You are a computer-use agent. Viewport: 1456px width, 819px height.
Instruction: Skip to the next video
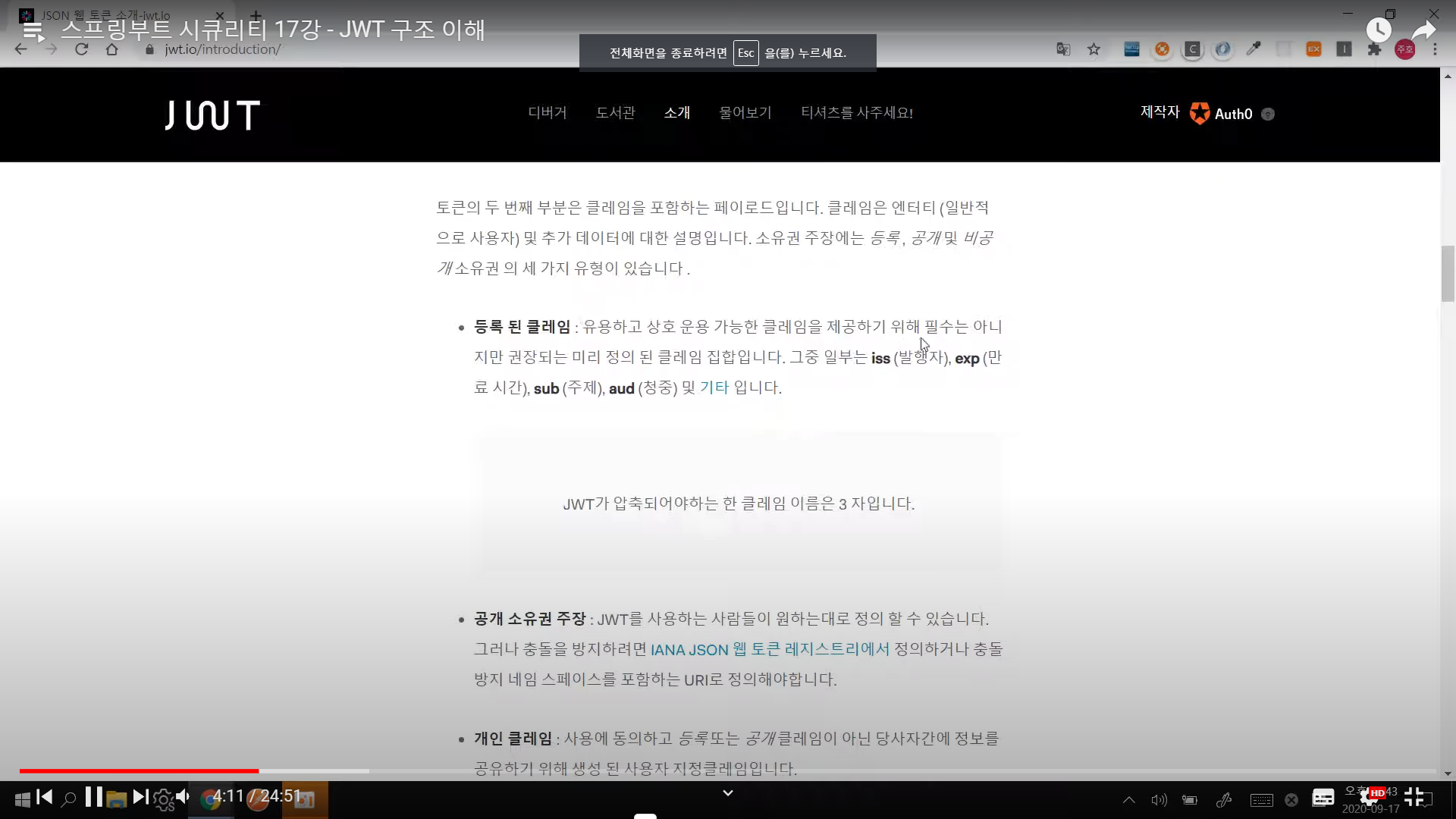pos(140,797)
